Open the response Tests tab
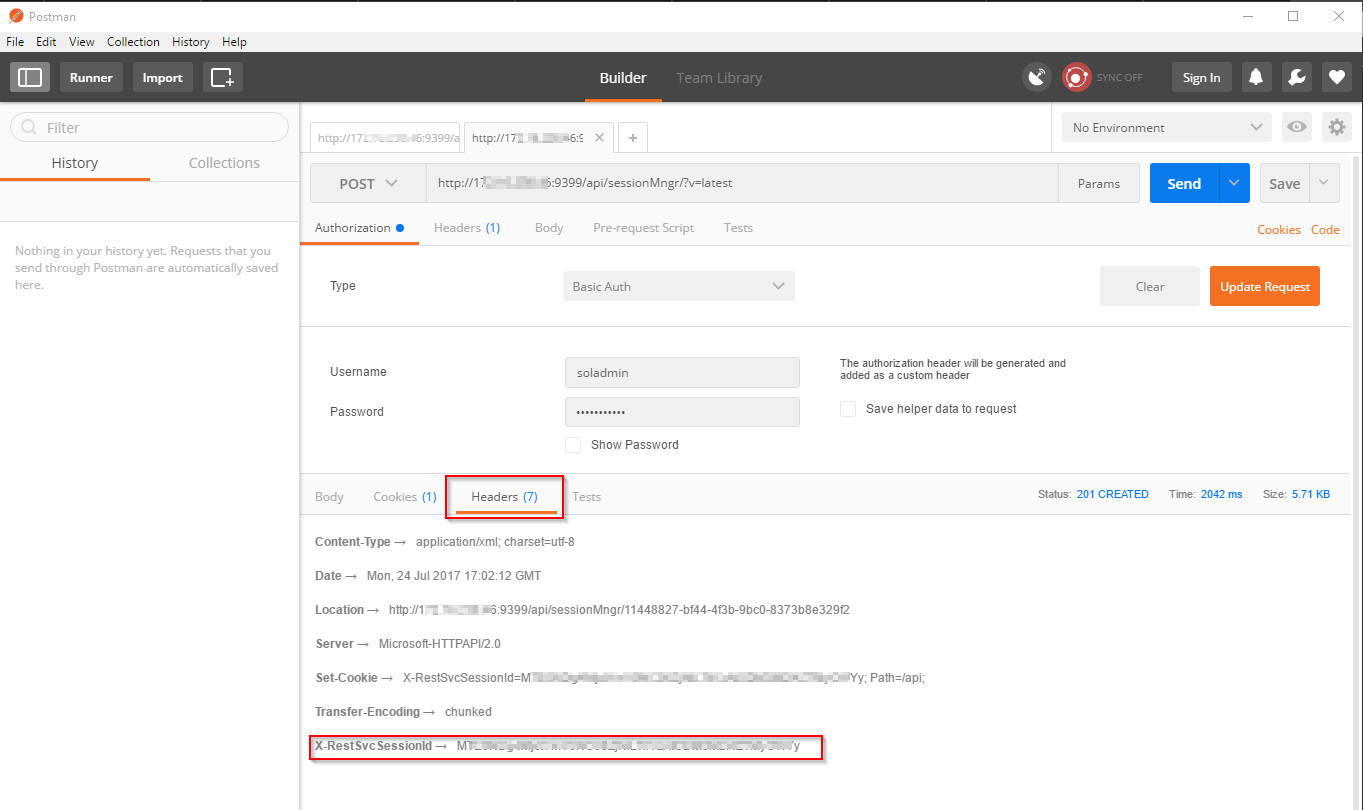 [586, 496]
